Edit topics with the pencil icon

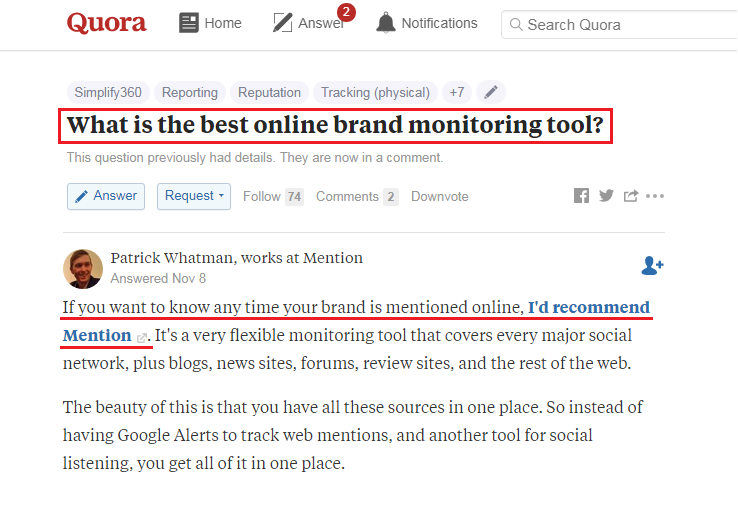[x=491, y=92]
